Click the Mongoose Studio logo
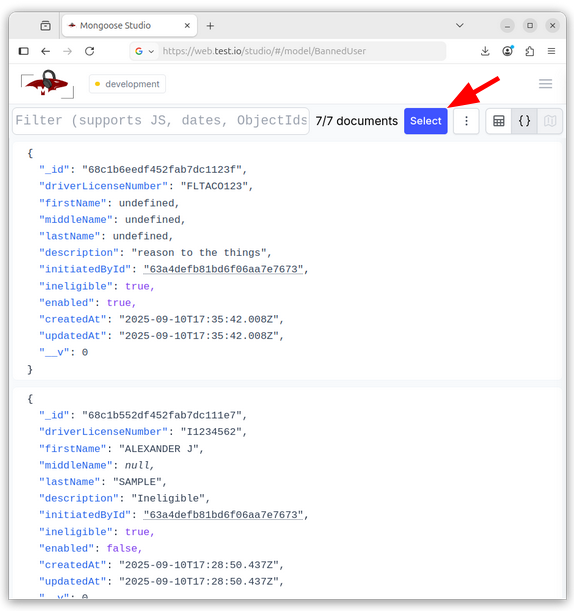This screenshot has height=611, width=574. (47, 84)
